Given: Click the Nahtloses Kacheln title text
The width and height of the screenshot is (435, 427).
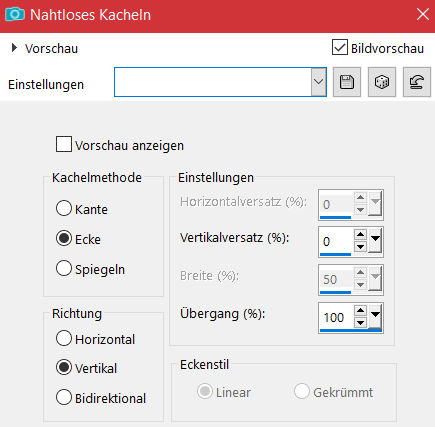Looking at the screenshot, I should pos(90,15).
